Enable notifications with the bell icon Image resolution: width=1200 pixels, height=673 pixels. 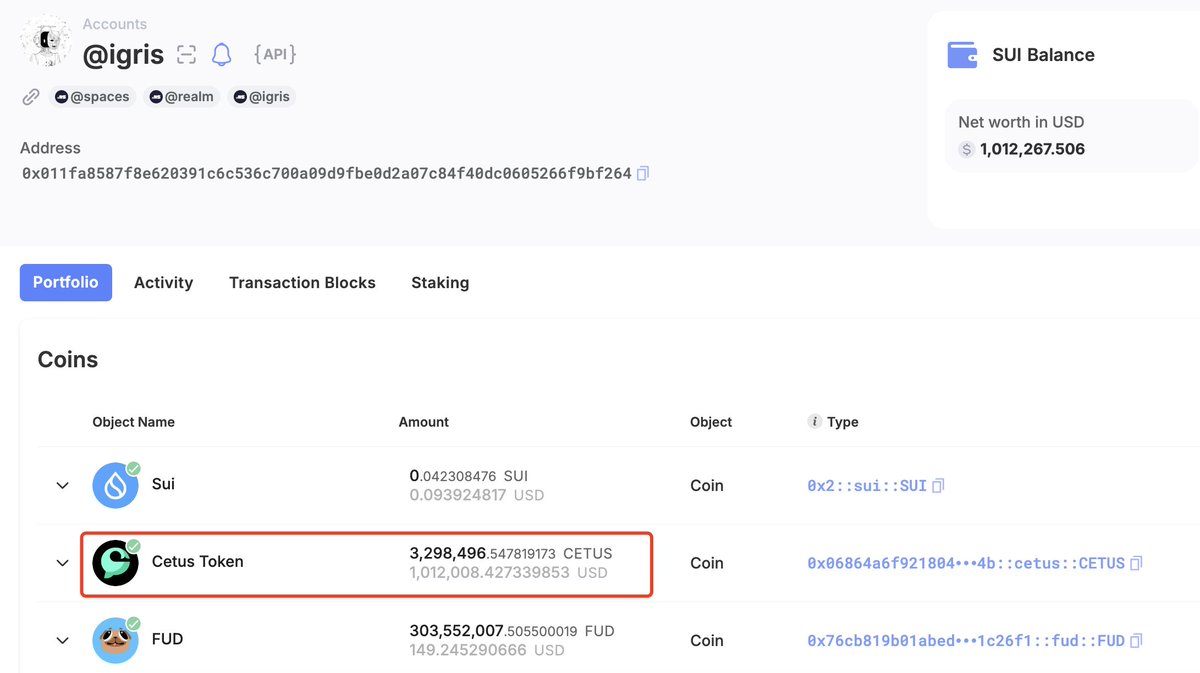[221, 54]
